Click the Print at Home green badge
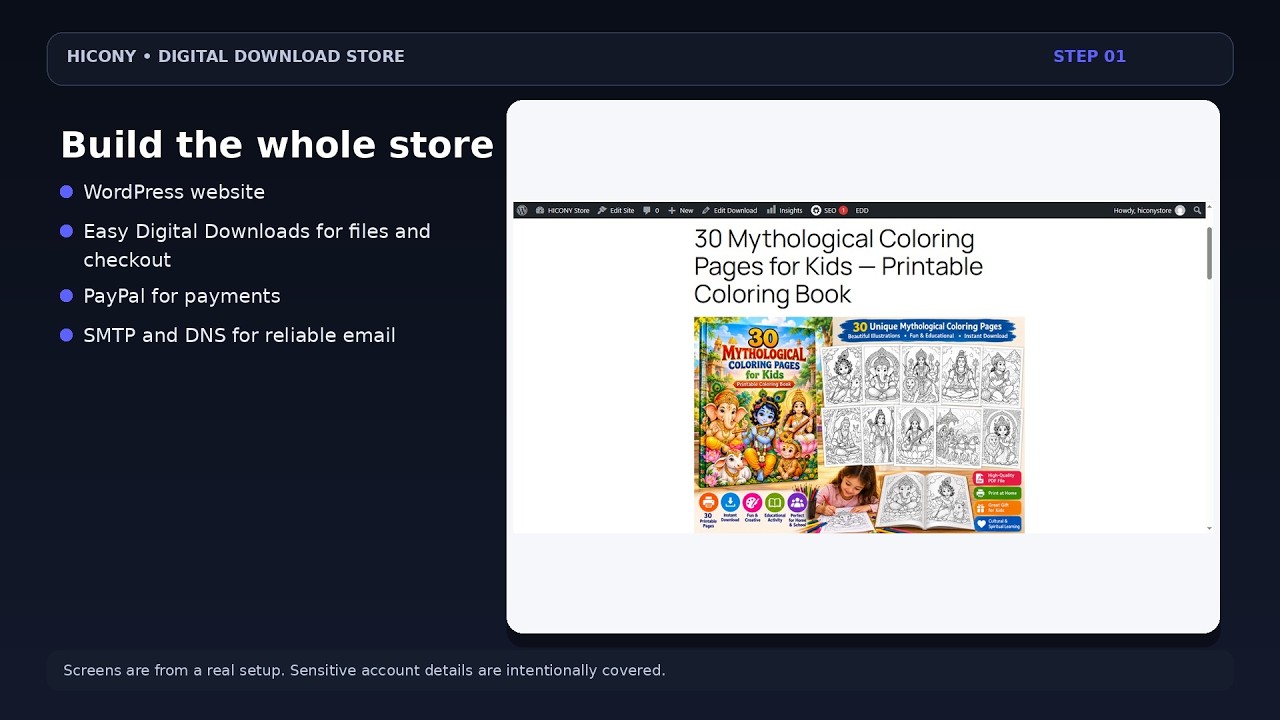 tap(997, 493)
